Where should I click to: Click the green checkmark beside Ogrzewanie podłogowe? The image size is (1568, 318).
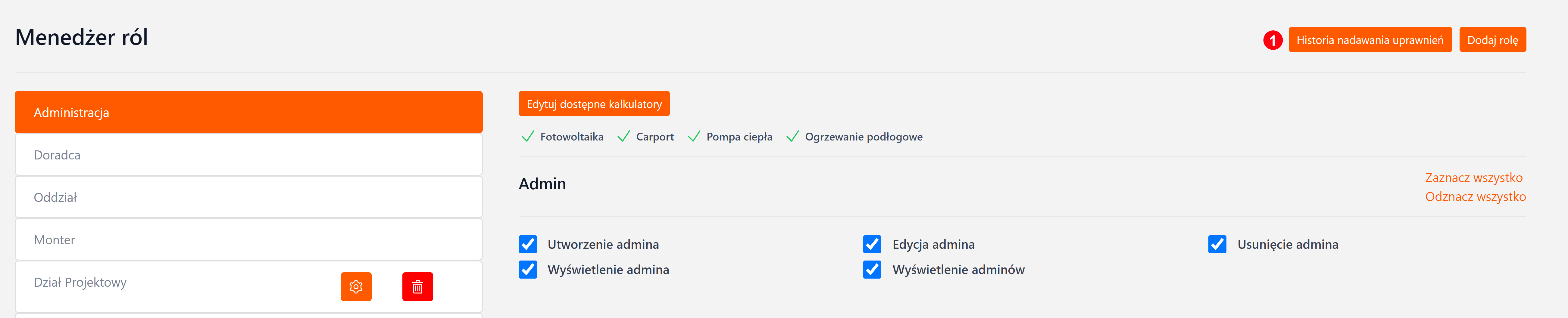coord(792,137)
